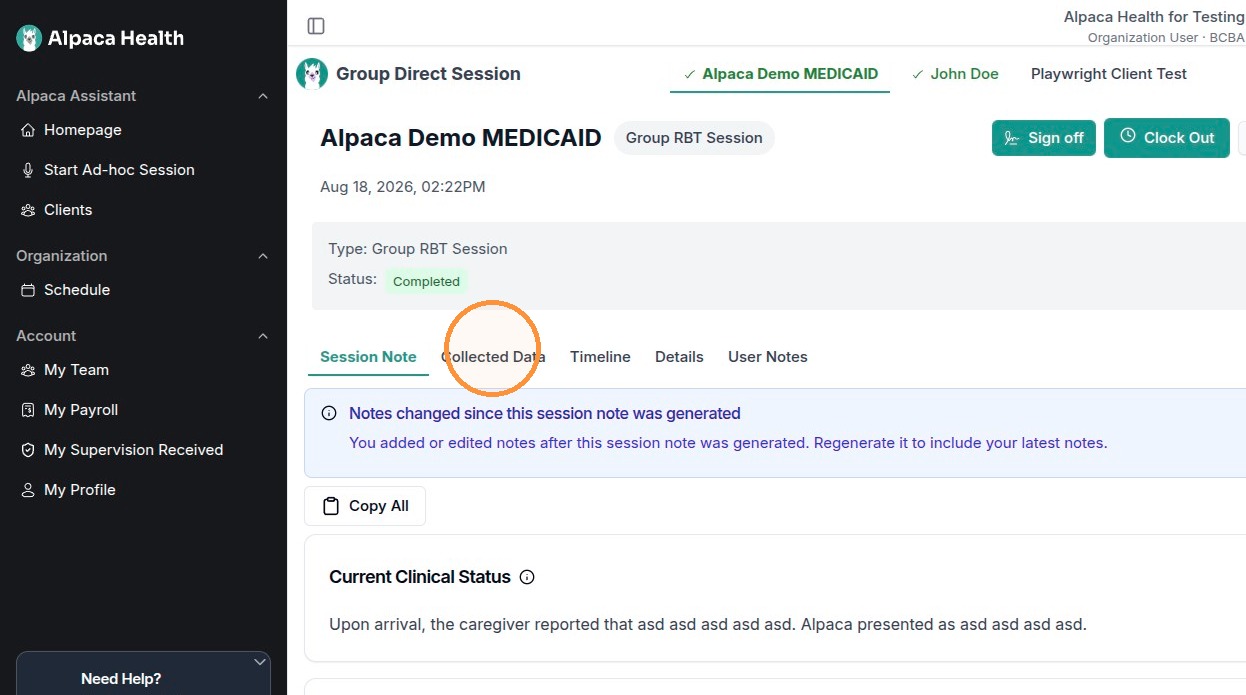Image resolution: width=1246 pixels, height=695 pixels.
Task: Copy all session note content
Action: click(365, 506)
